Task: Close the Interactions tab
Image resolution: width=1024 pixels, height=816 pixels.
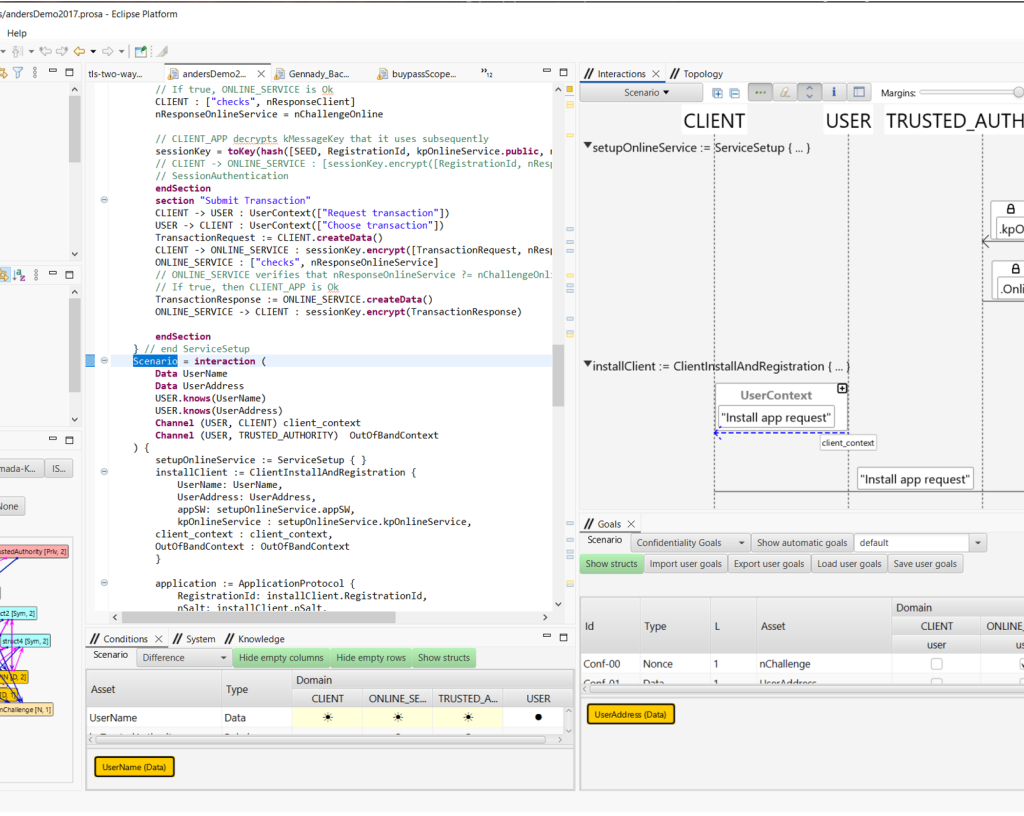Action: tap(656, 74)
